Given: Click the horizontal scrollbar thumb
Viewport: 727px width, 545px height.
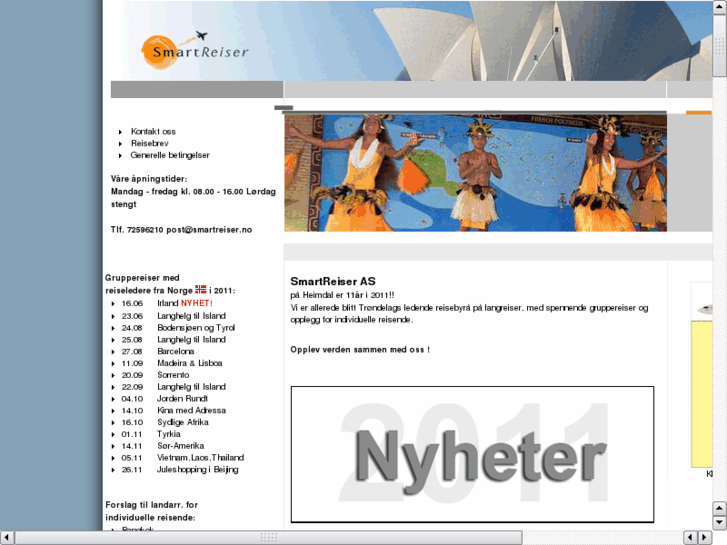Looking at the screenshot, I should click(268, 538).
